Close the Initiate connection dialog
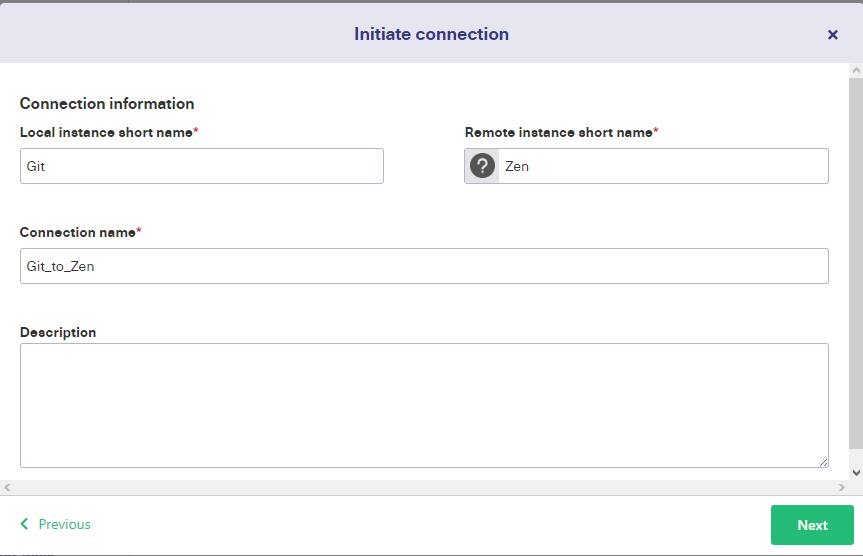 [832, 35]
